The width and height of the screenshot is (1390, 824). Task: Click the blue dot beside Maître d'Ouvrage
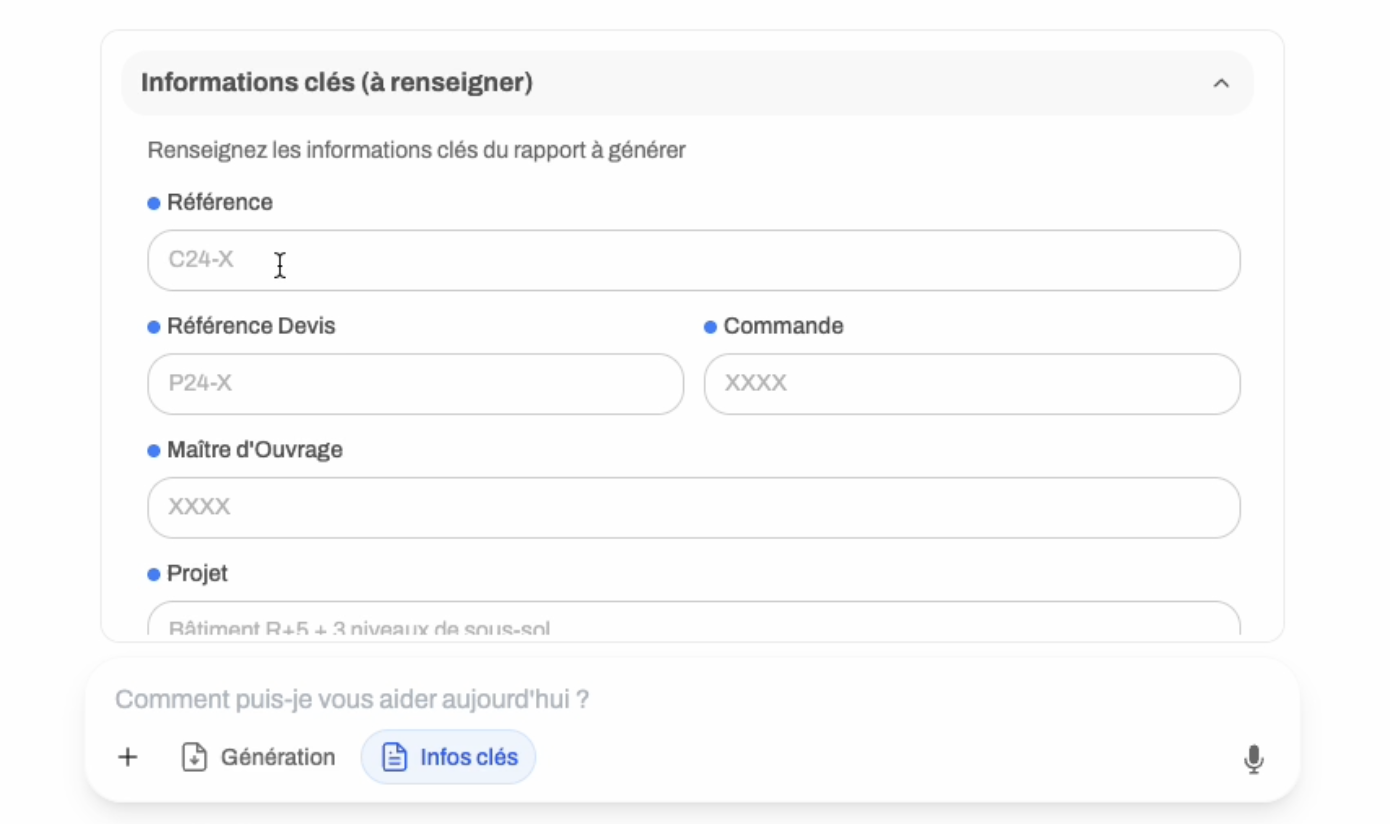(152, 450)
